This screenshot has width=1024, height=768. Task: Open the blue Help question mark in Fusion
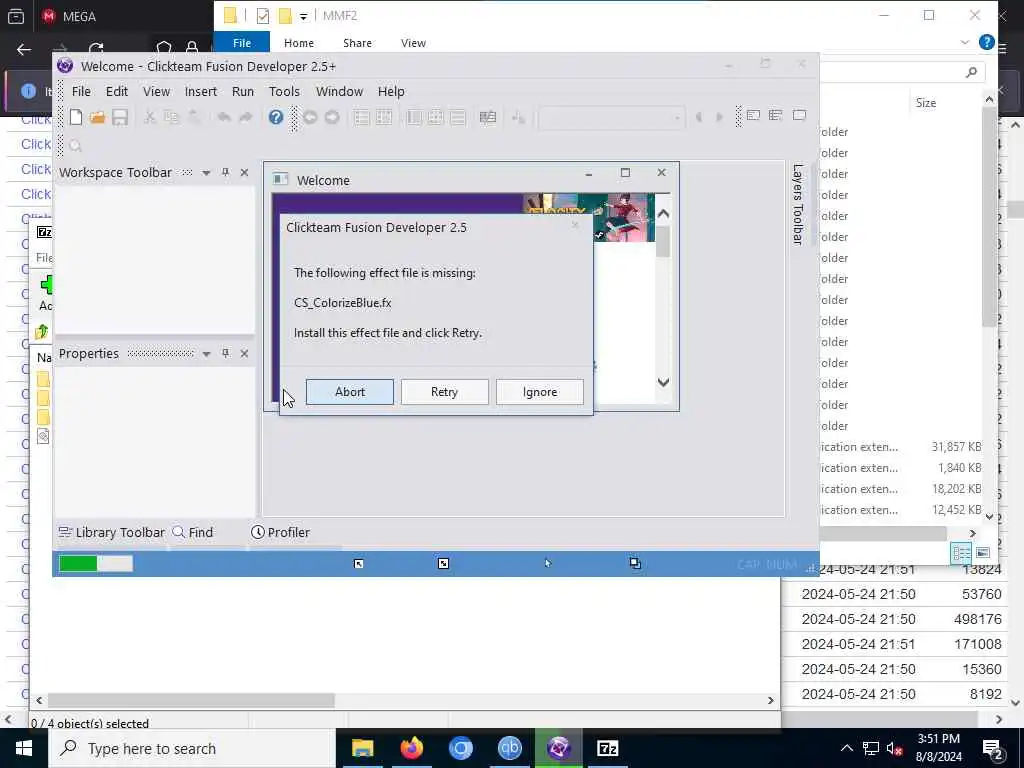pyautogui.click(x=276, y=117)
